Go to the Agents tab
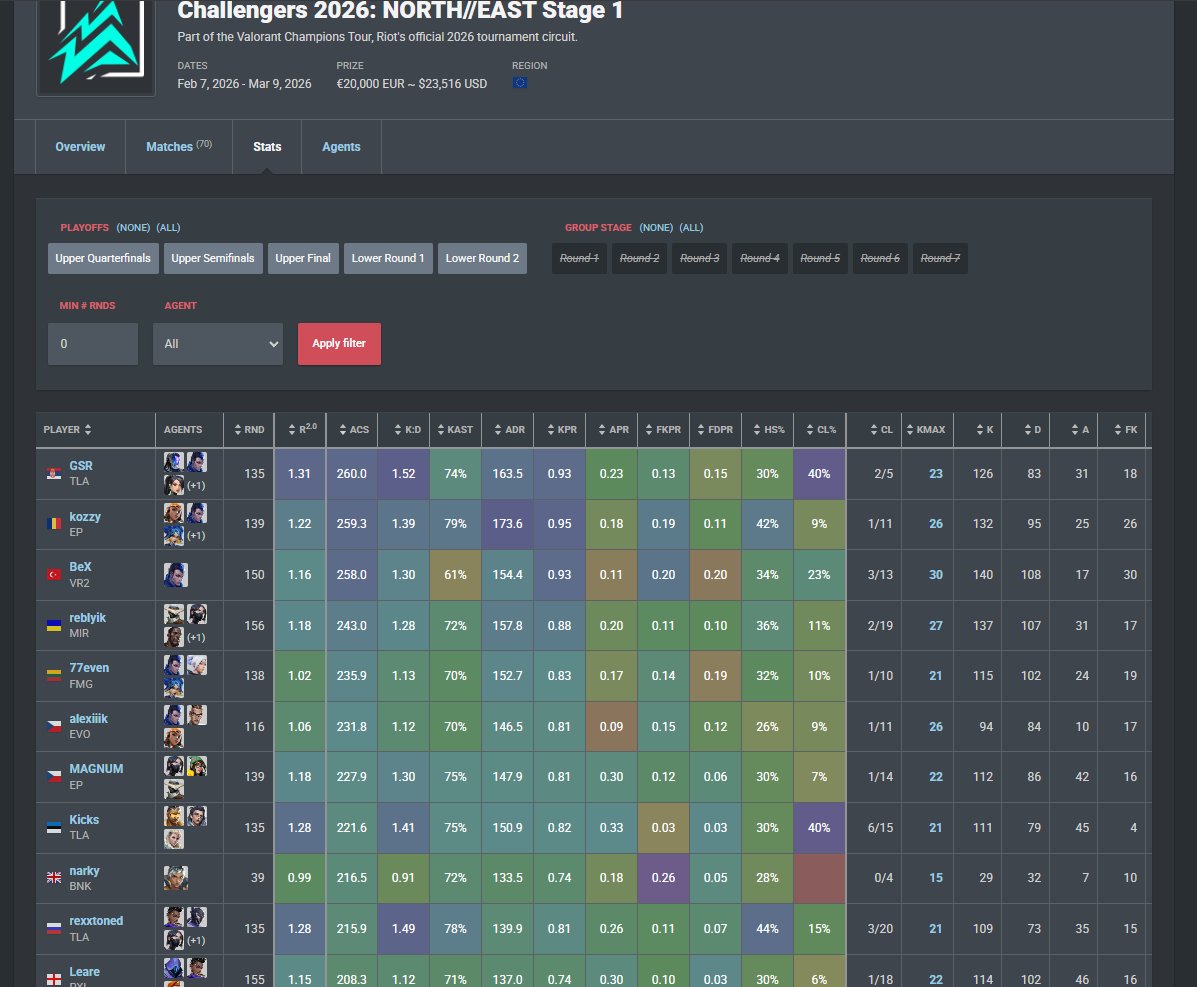This screenshot has height=987, width=1197. pos(341,147)
